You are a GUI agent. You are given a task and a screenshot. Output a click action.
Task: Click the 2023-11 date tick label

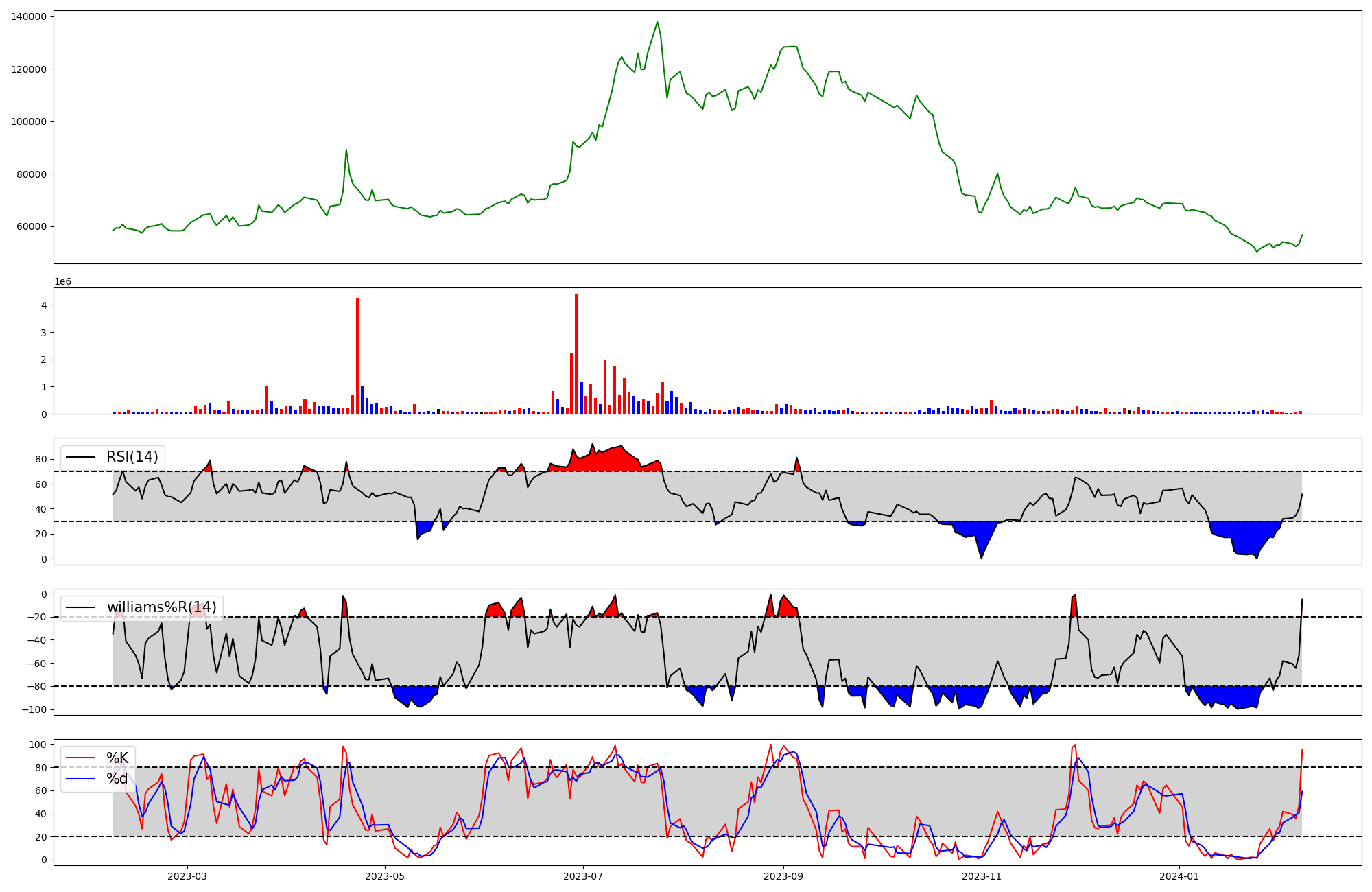pyautogui.click(x=982, y=876)
